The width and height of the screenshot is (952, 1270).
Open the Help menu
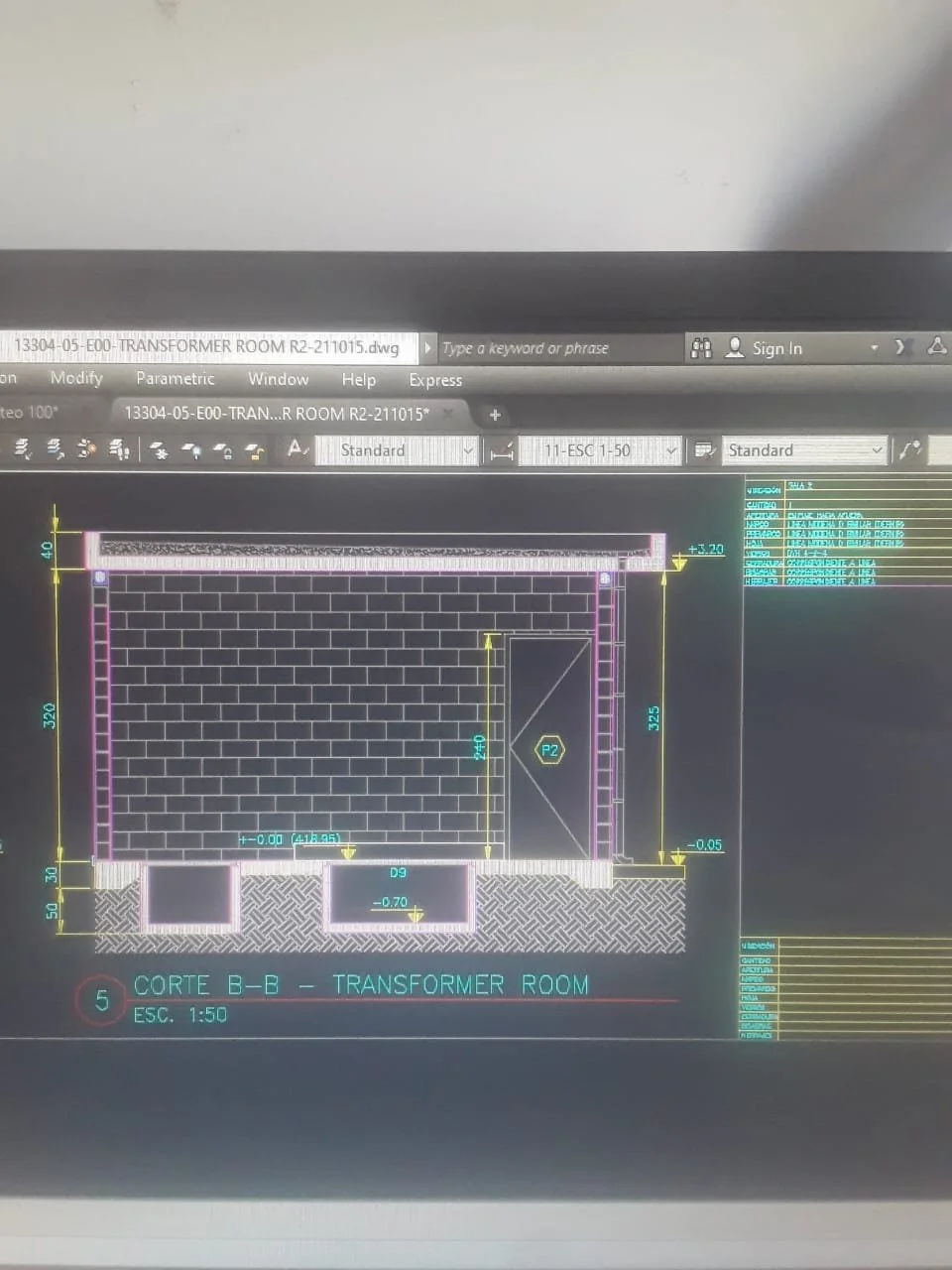tap(359, 379)
